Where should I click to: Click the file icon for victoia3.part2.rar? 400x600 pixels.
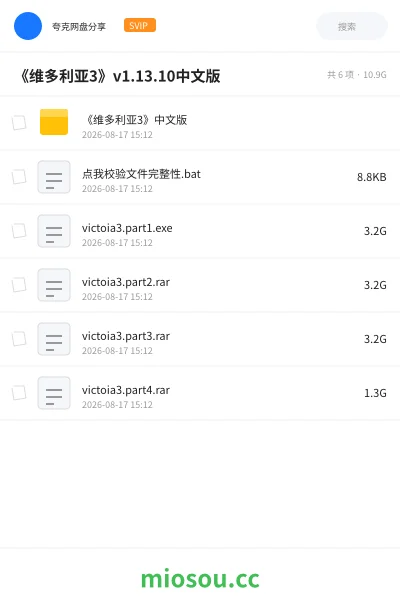[54, 285]
